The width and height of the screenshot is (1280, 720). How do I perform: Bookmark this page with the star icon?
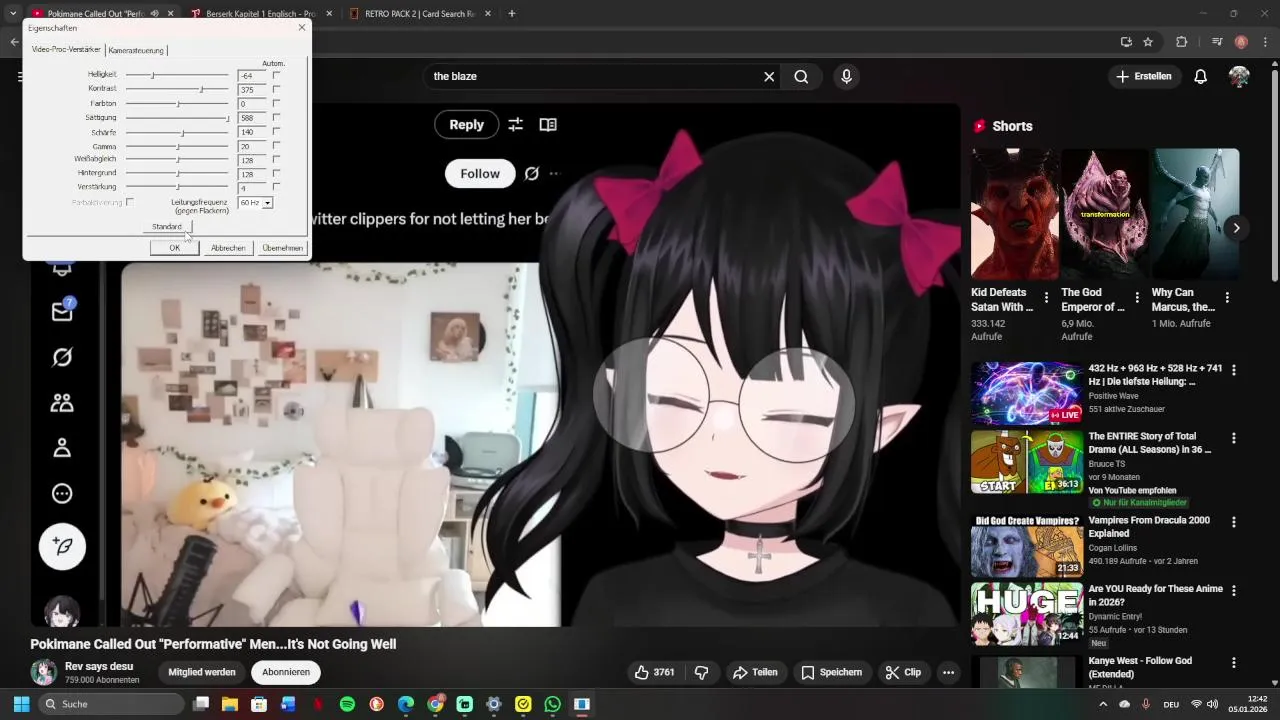1148,42
